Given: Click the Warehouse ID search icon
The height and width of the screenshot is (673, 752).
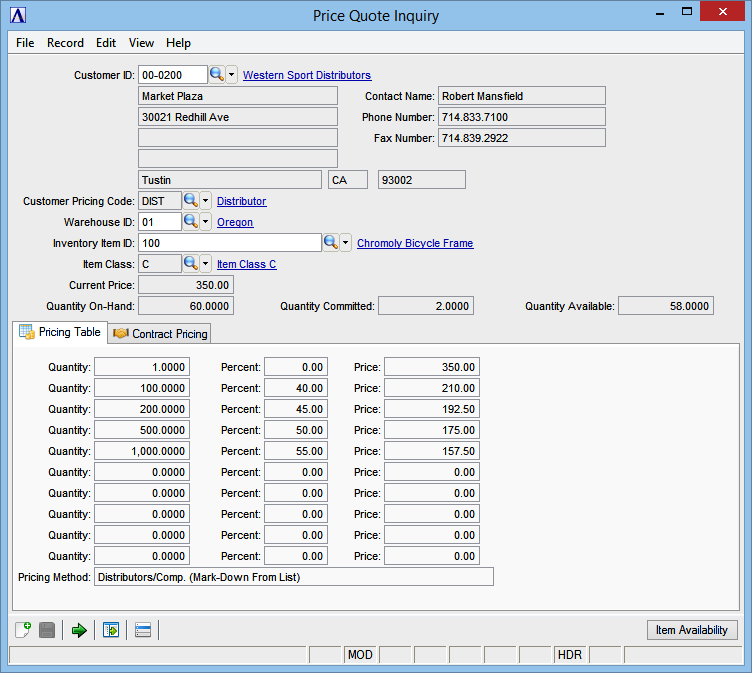Looking at the screenshot, I should (191, 222).
